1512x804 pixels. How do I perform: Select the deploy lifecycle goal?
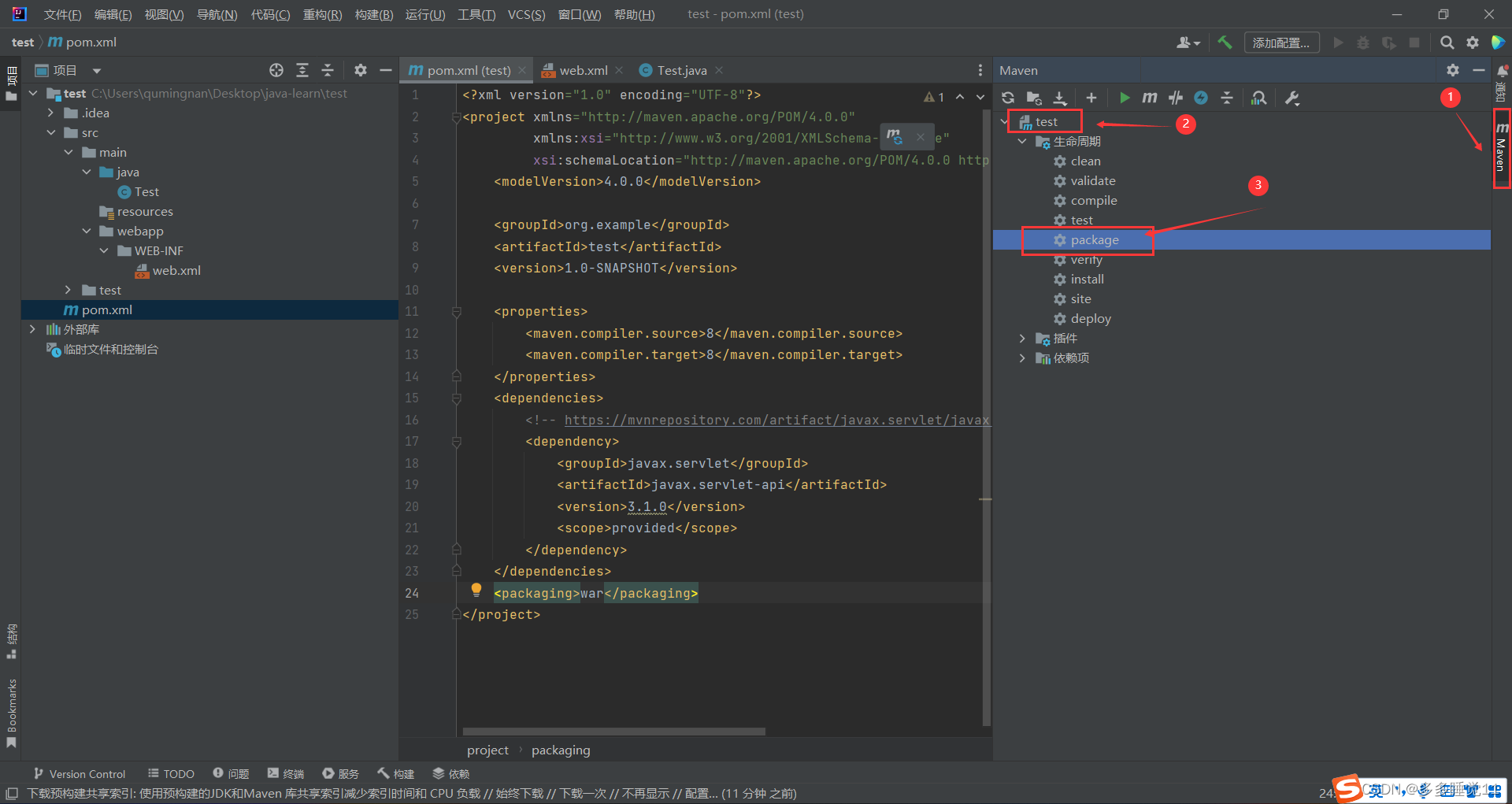[x=1091, y=319]
